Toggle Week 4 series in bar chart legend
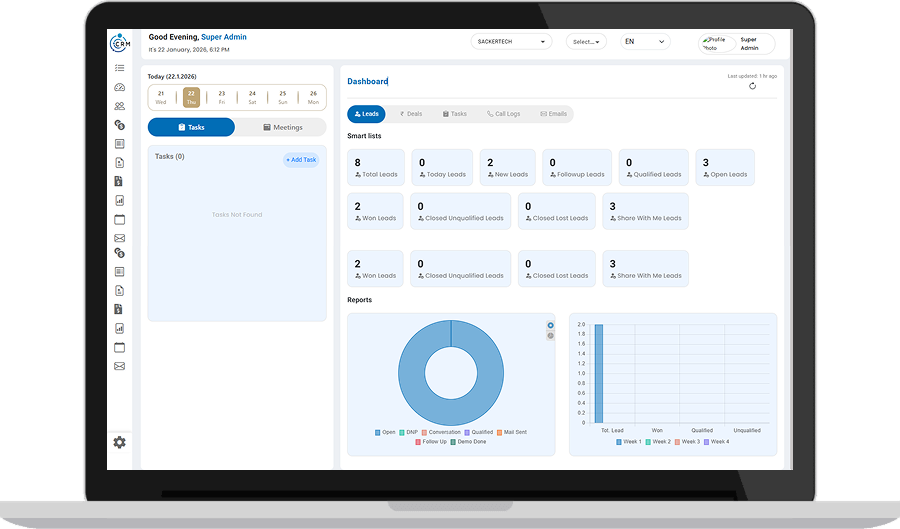The width and height of the screenshot is (900, 529). 717,442
